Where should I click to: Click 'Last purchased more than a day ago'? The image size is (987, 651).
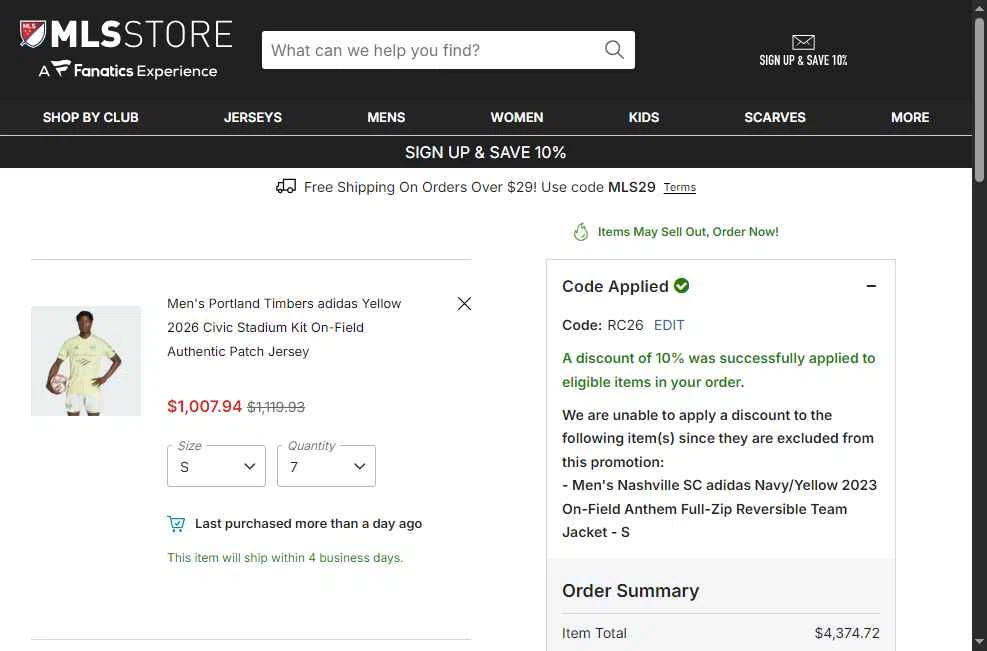click(308, 524)
